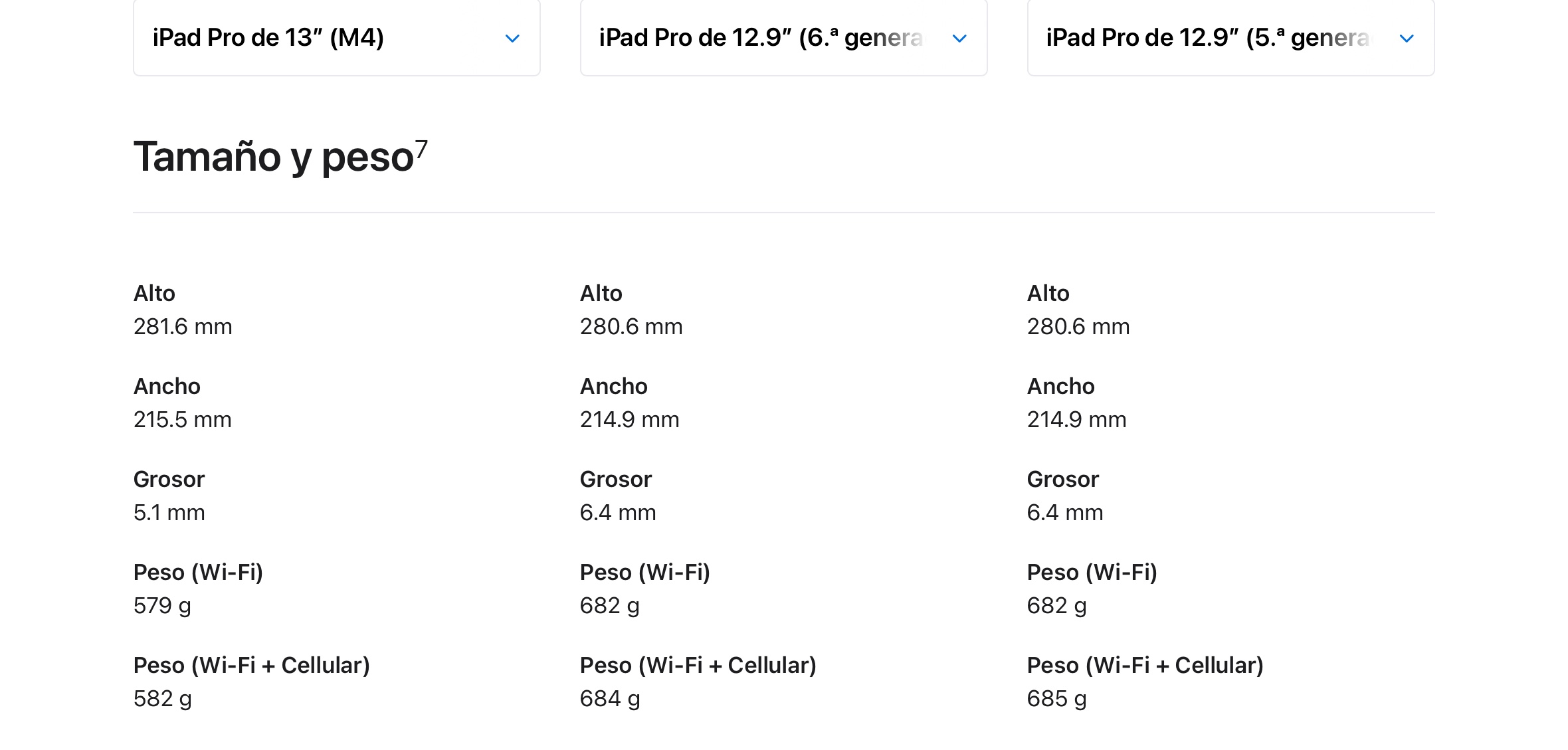Screen dimensions: 1568x750
Task: Open the iPad Pro 12.9″ 5.ª generación dropdown
Action: [x=1230, y=38]
